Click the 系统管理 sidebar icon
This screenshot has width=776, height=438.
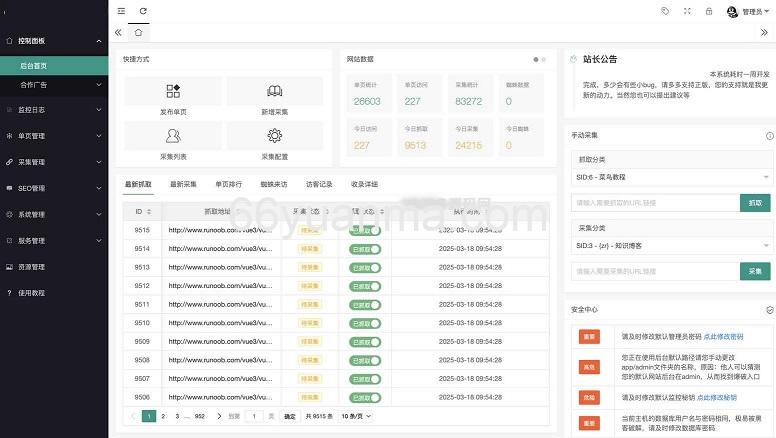9,214
